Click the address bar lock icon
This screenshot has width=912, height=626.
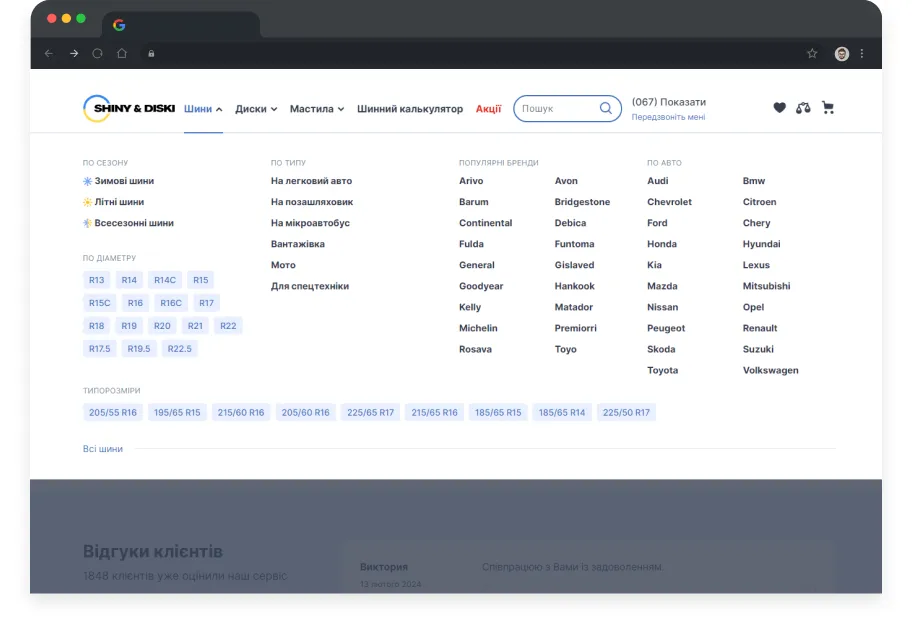(x=151, y=54)
